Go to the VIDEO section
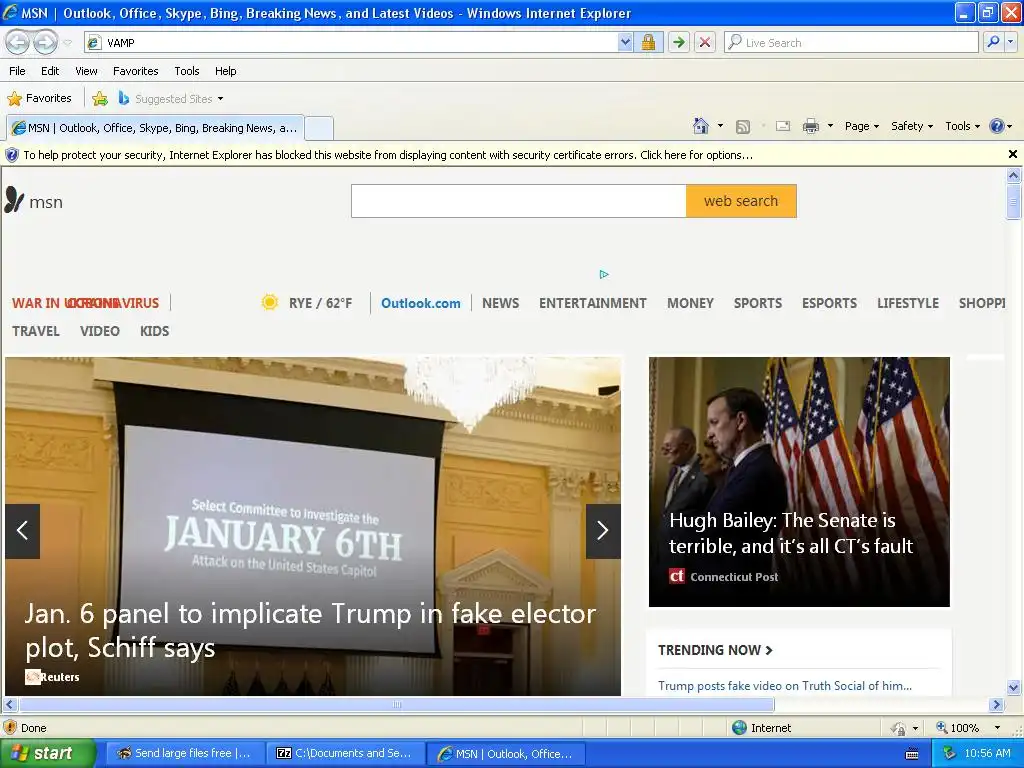Screen dimensions: 1024x768 tap(100, 331)
